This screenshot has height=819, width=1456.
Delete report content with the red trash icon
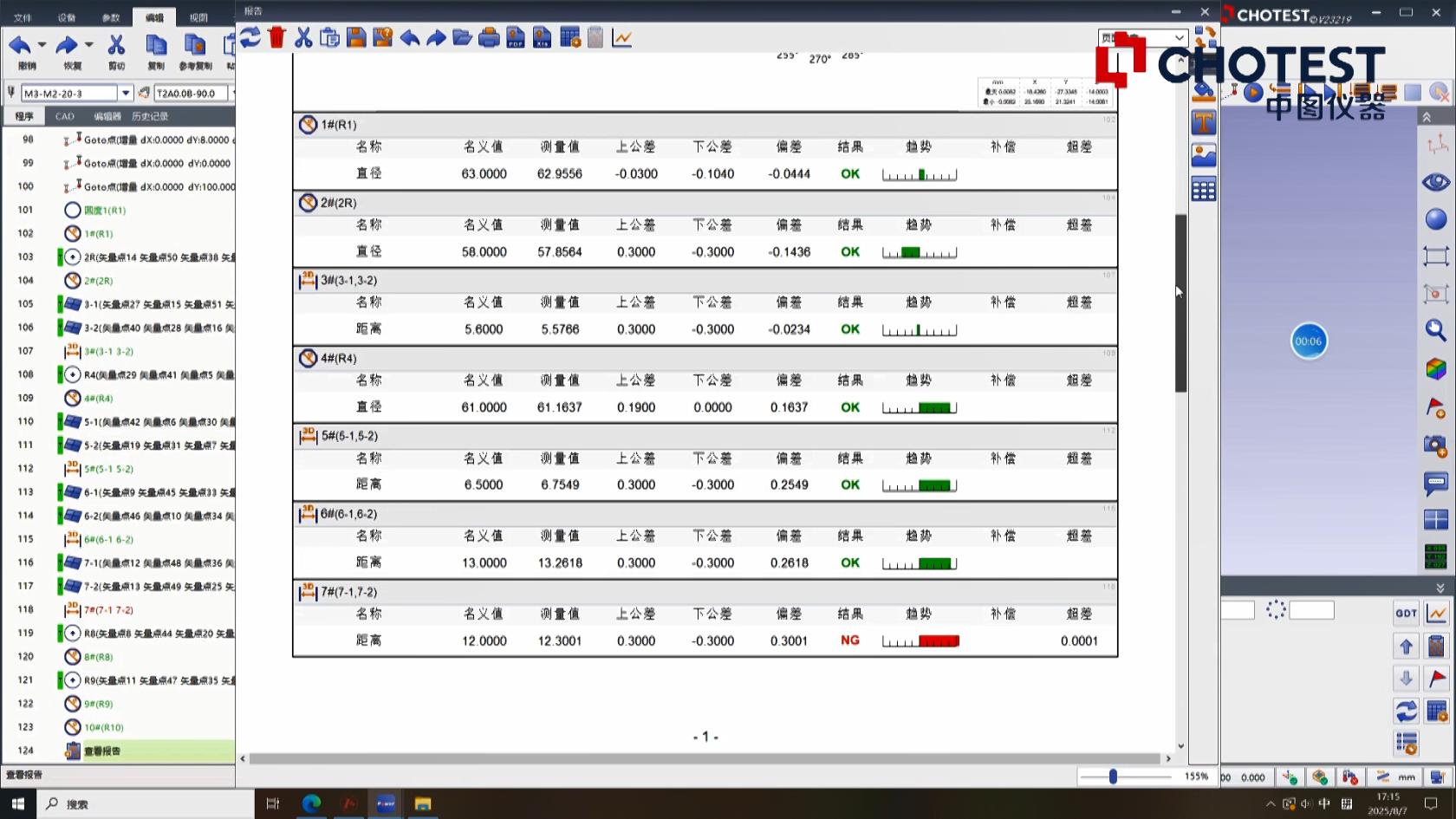point(276,37)
